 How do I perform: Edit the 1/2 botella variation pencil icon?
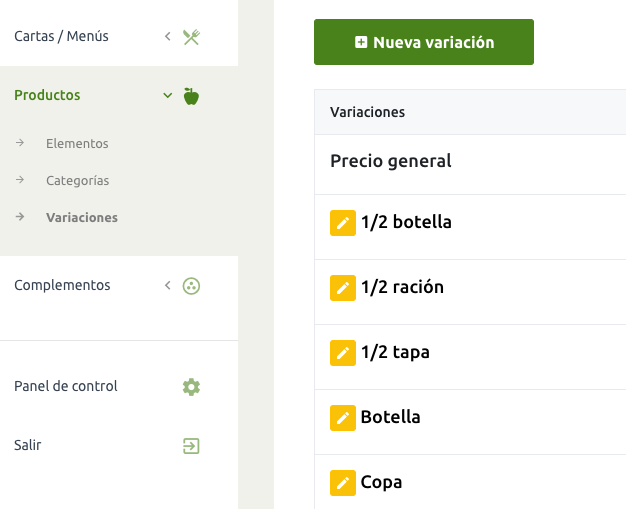[343, 223]
